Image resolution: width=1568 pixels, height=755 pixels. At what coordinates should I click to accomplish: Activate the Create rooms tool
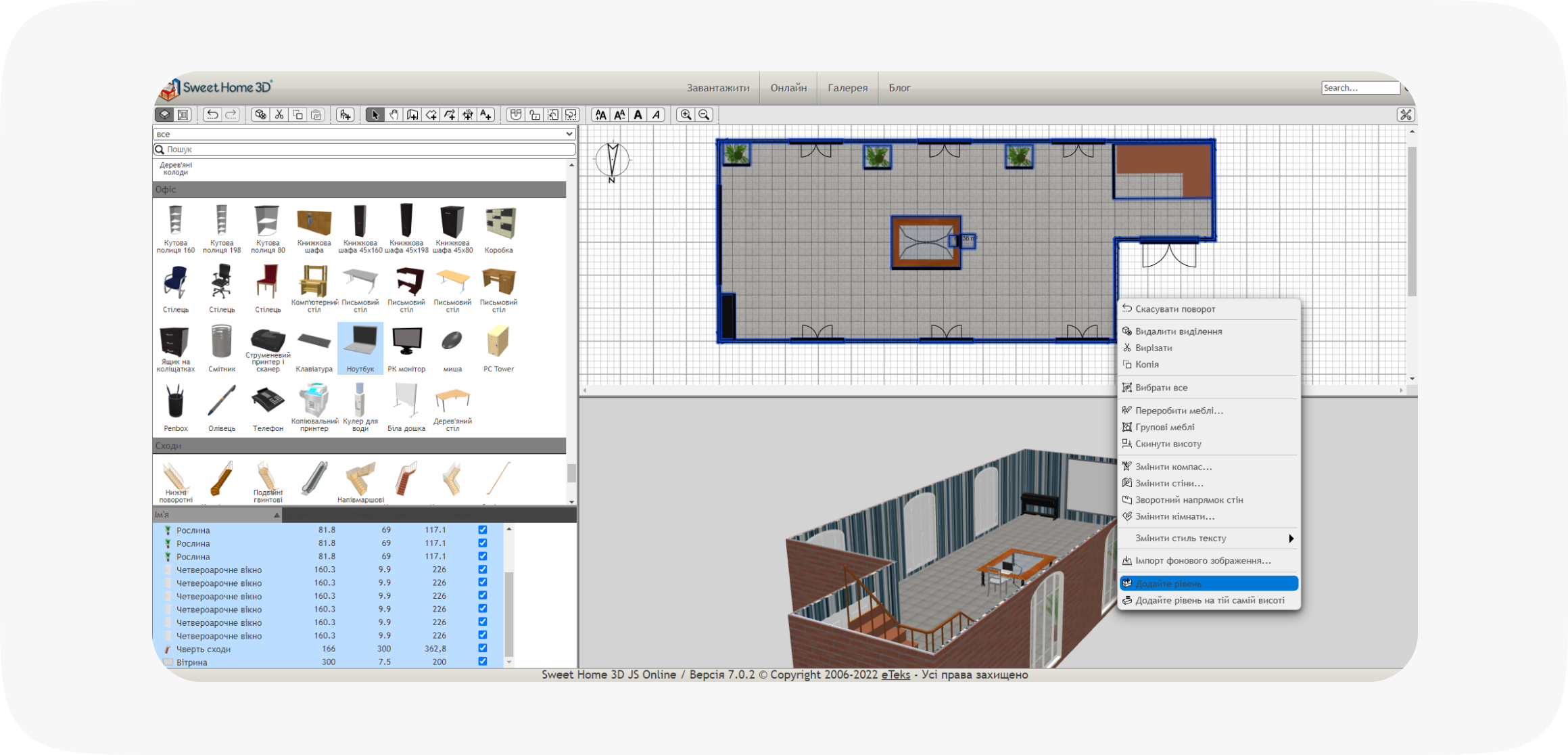431,115
